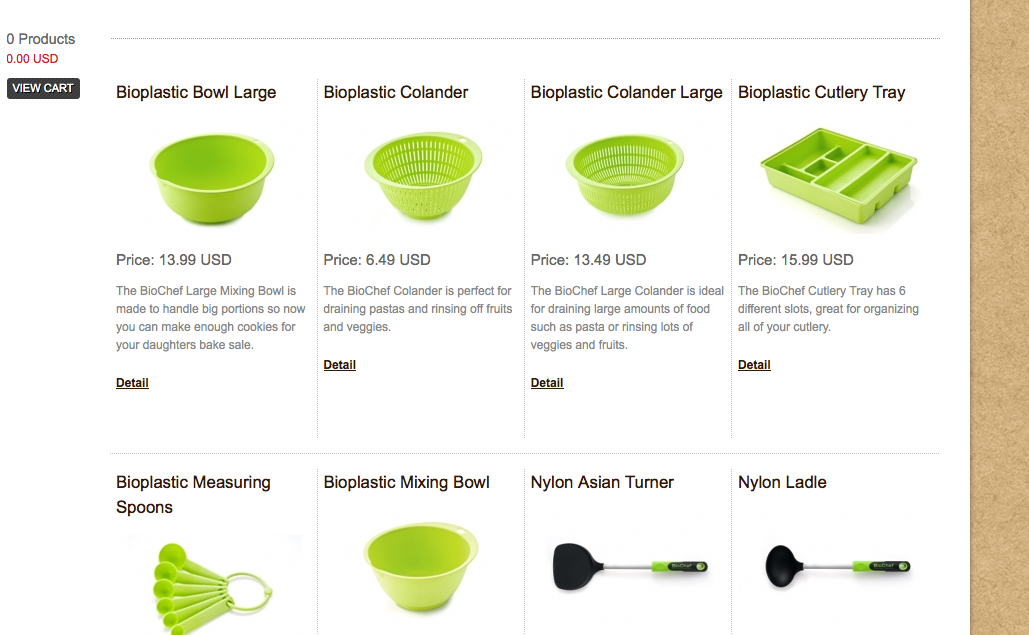
Task: Click the 0 Products cart summary
Action: point(41,39)
